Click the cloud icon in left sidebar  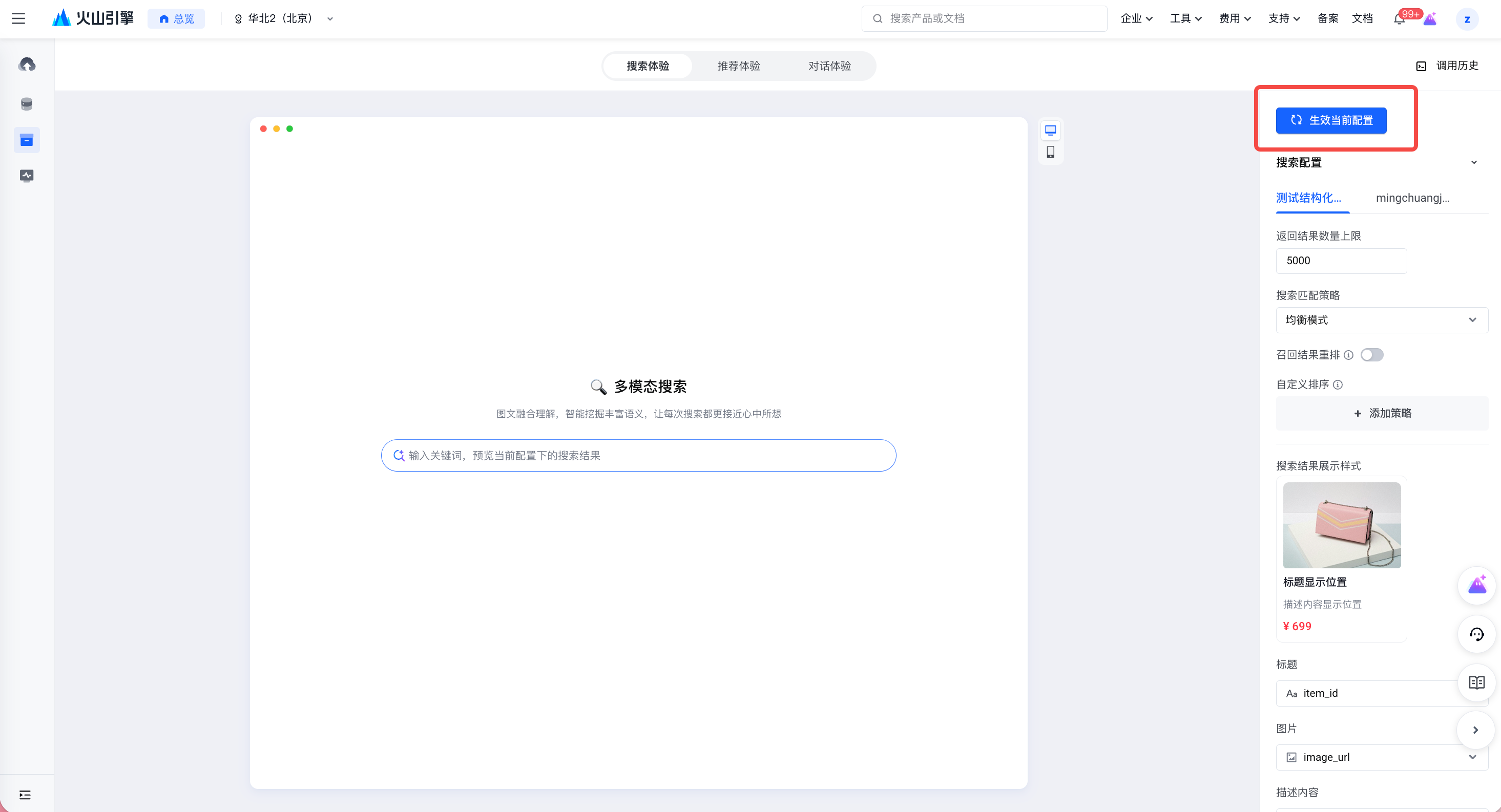click(27, 64)
